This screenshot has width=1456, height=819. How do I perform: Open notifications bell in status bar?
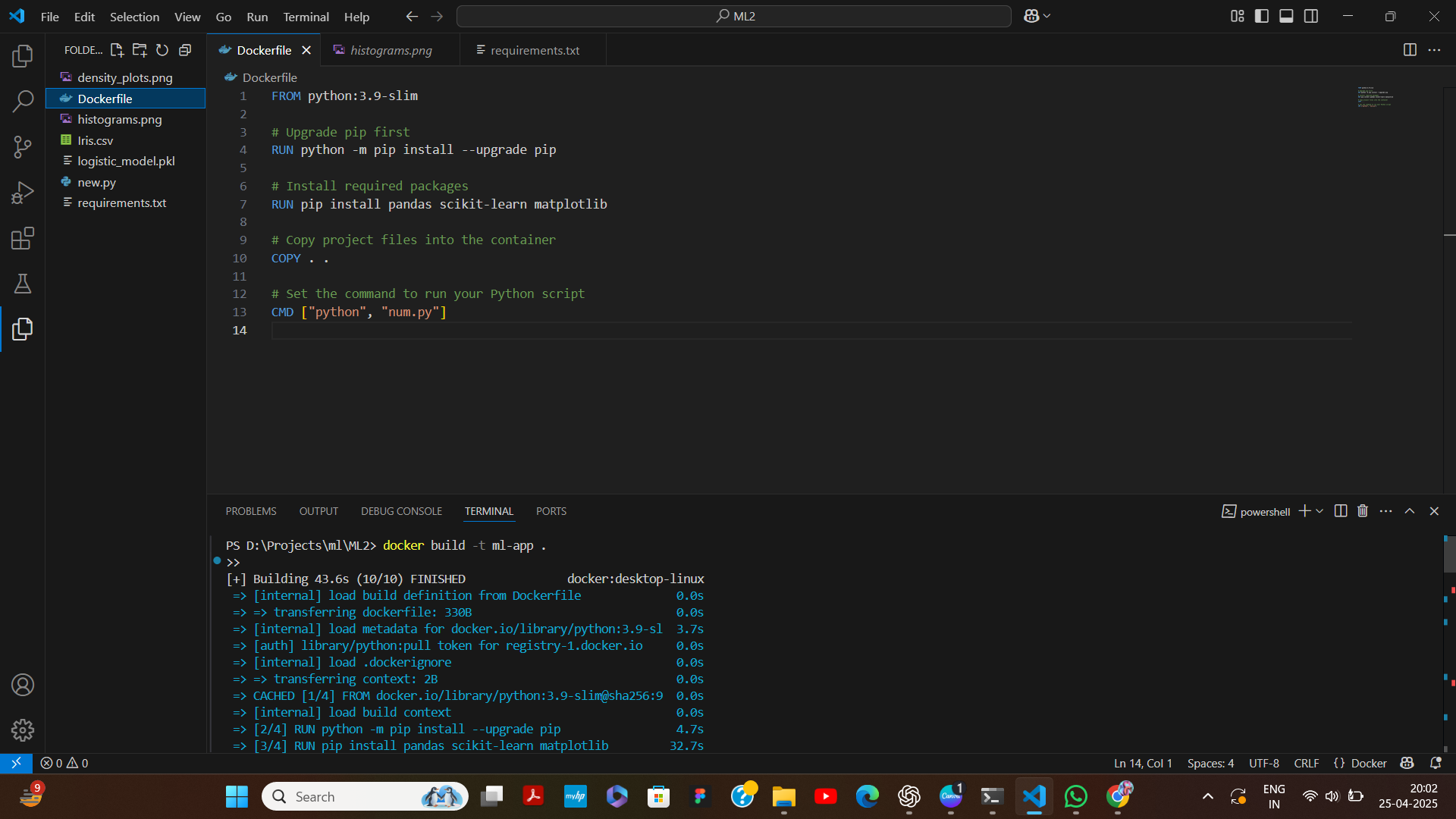(x=1436, y=763)
